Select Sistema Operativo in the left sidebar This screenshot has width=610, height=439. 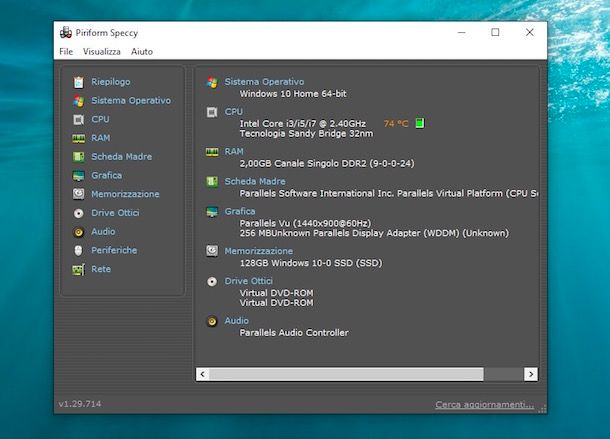[x=130, y=100]
